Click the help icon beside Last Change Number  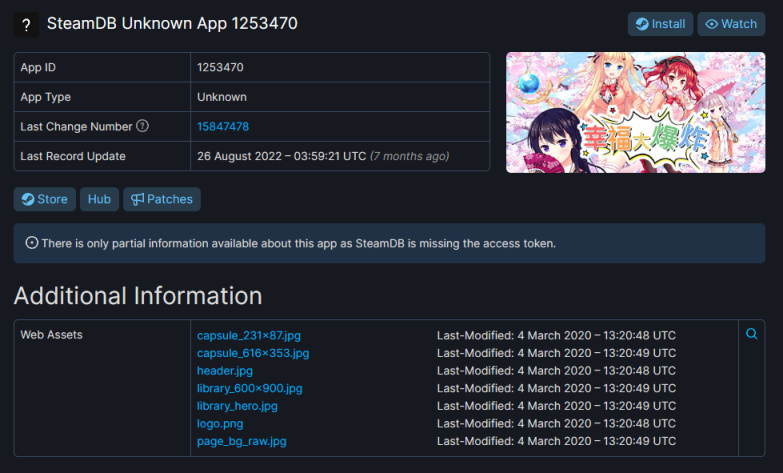[142, 126]
